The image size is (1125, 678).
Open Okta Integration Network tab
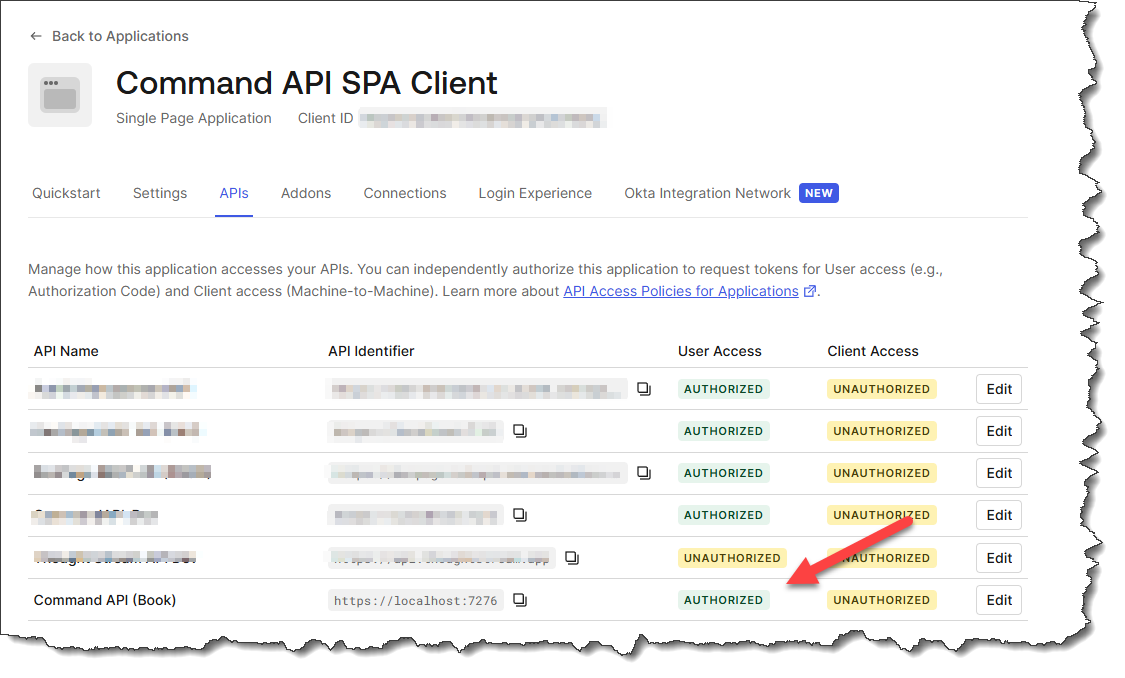707,193
